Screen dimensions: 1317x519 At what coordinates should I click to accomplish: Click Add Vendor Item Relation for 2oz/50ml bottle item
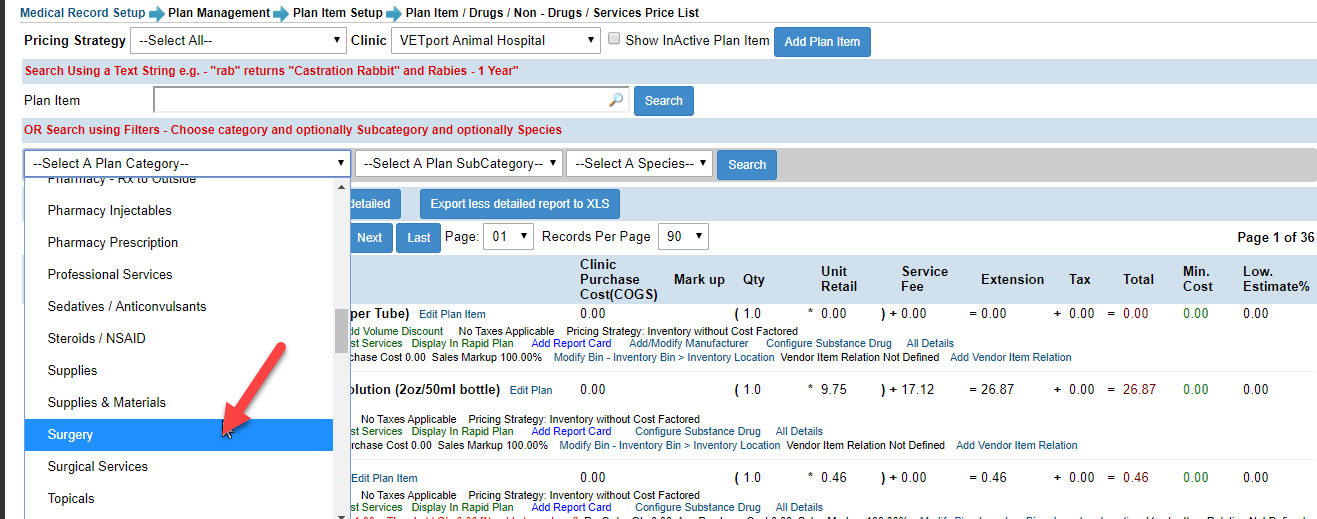1017,445
